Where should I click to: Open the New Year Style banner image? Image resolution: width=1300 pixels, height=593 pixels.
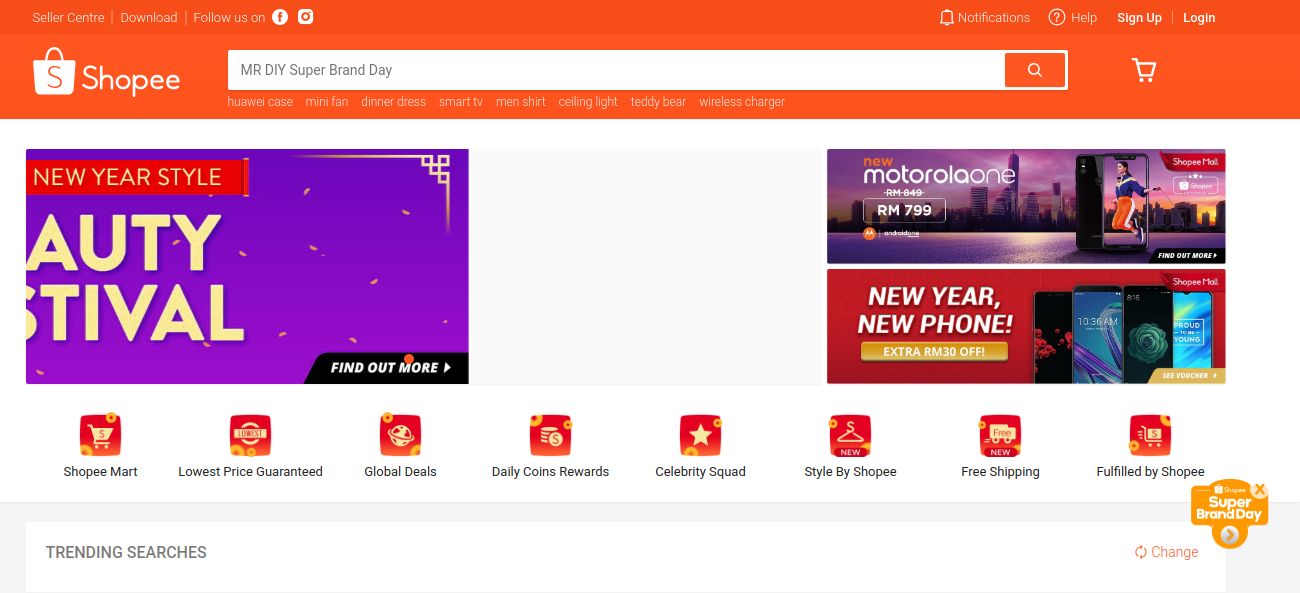coord(247,266)
